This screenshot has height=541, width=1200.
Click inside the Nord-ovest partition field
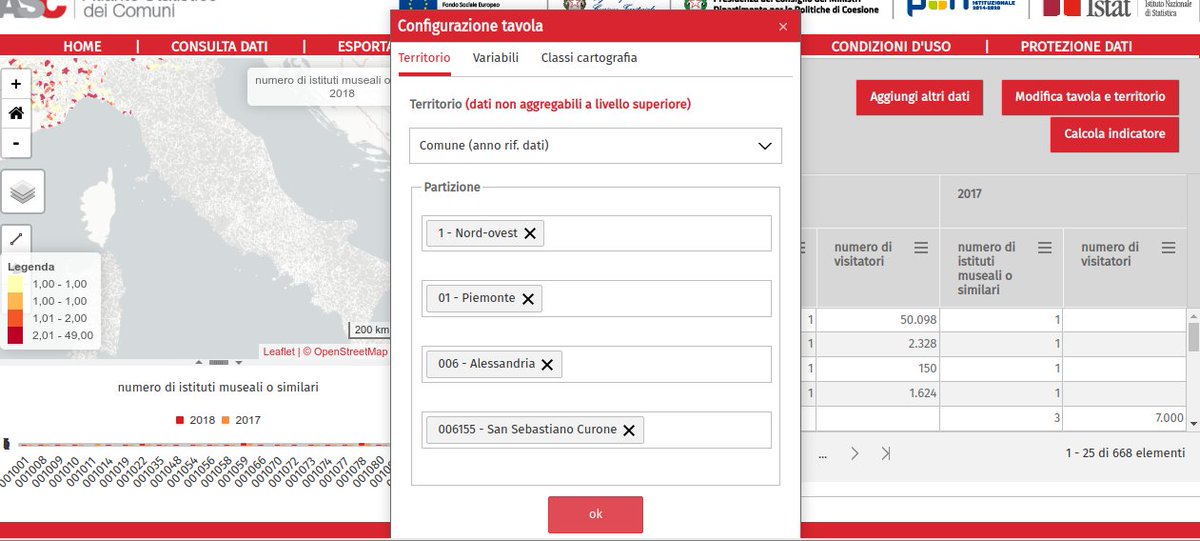coord(596,233)
